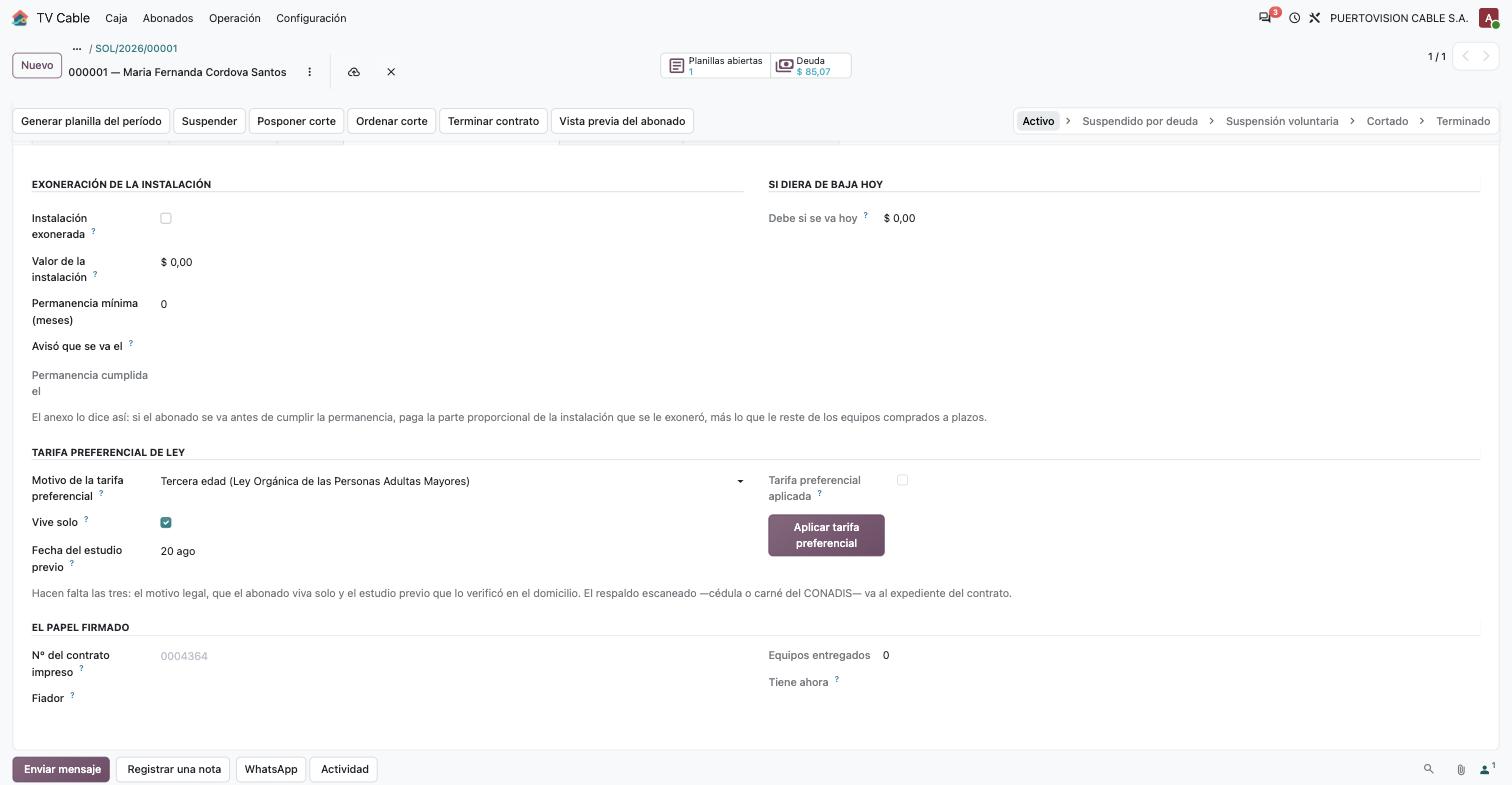Set status to Suspendido por deuda
This screenshot has height=785, width=1512.
click(1140, 121)
